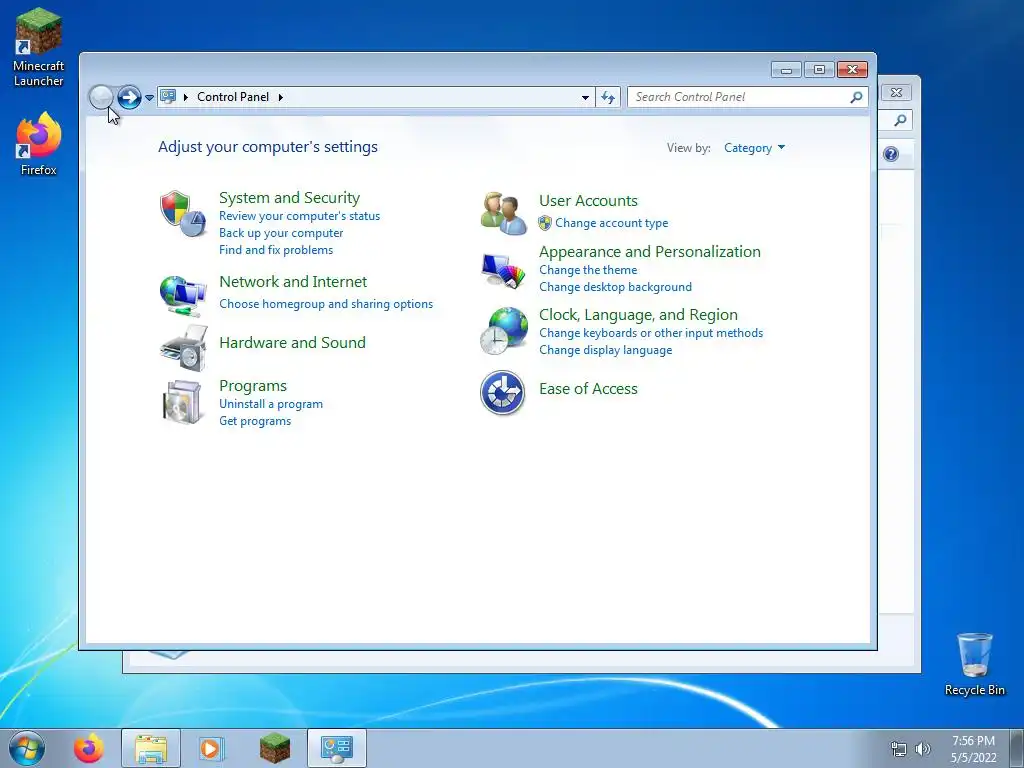Open Clock, Language, and Region heading
The width and height of the screenshot is (1024, 768).
coord(638,315)
